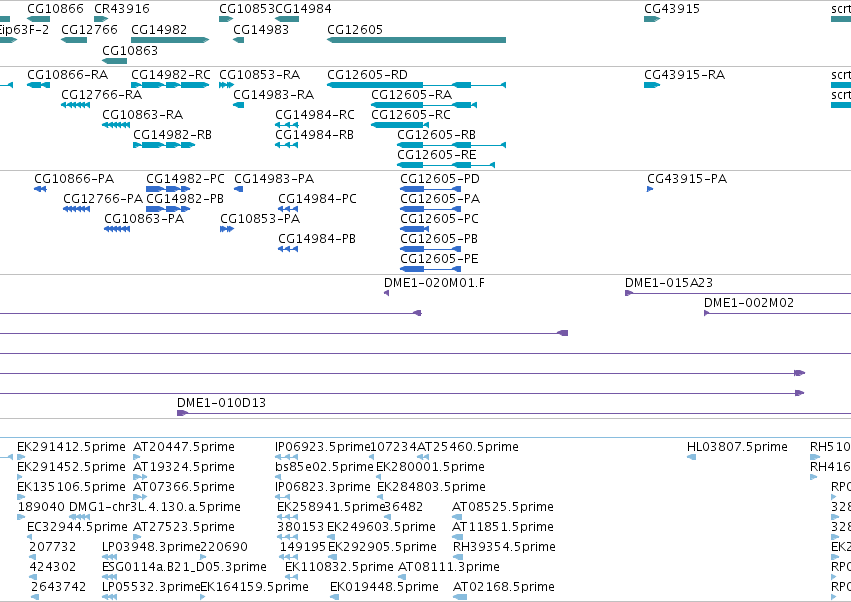Image resolution: width=851 pixels, height=602 pixels.
Task: Click the CG12766 gene label
Action: pos(89,29)
